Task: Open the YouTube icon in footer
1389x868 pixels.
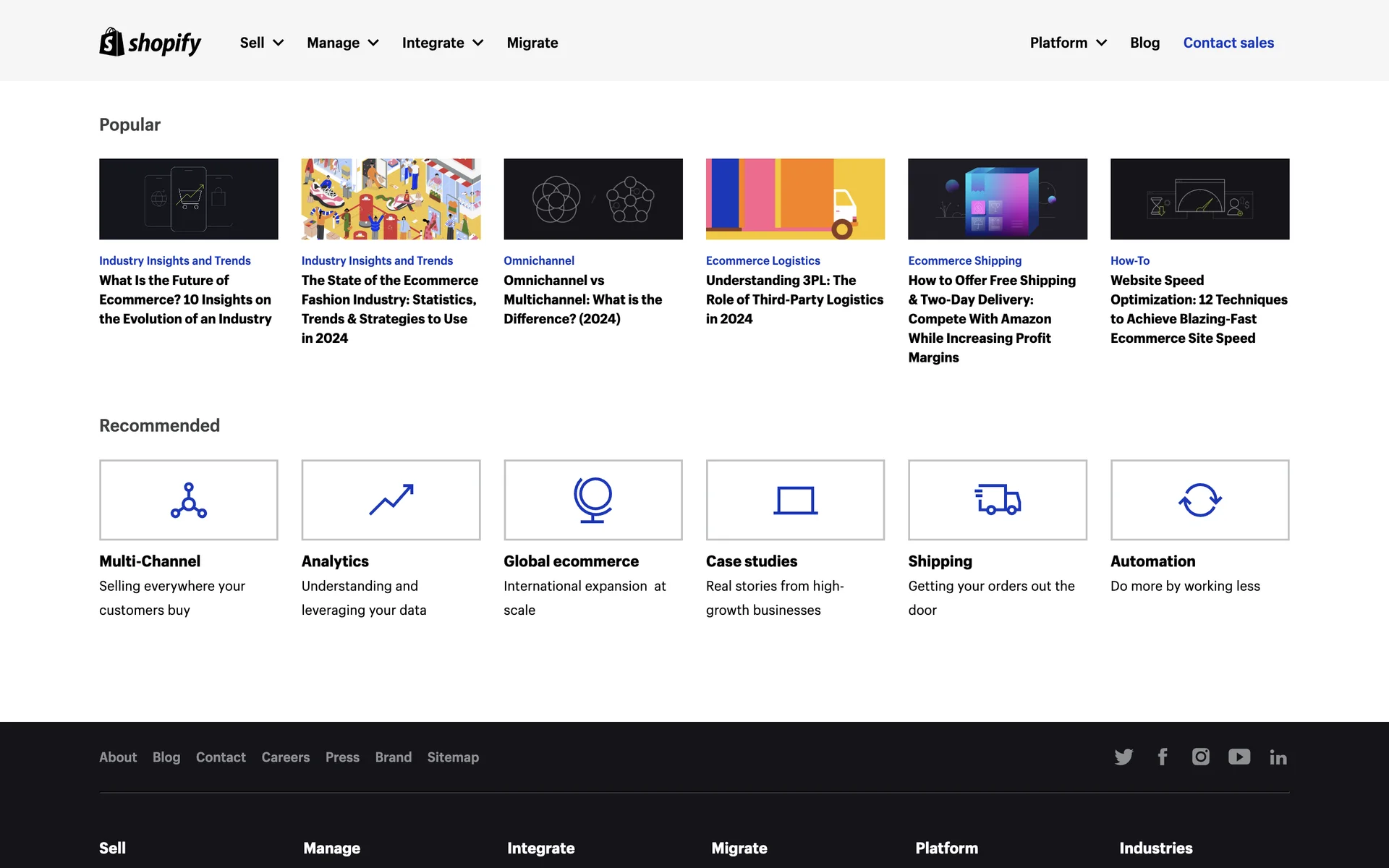Action: pyautogui.click(x=1239, y=757)
